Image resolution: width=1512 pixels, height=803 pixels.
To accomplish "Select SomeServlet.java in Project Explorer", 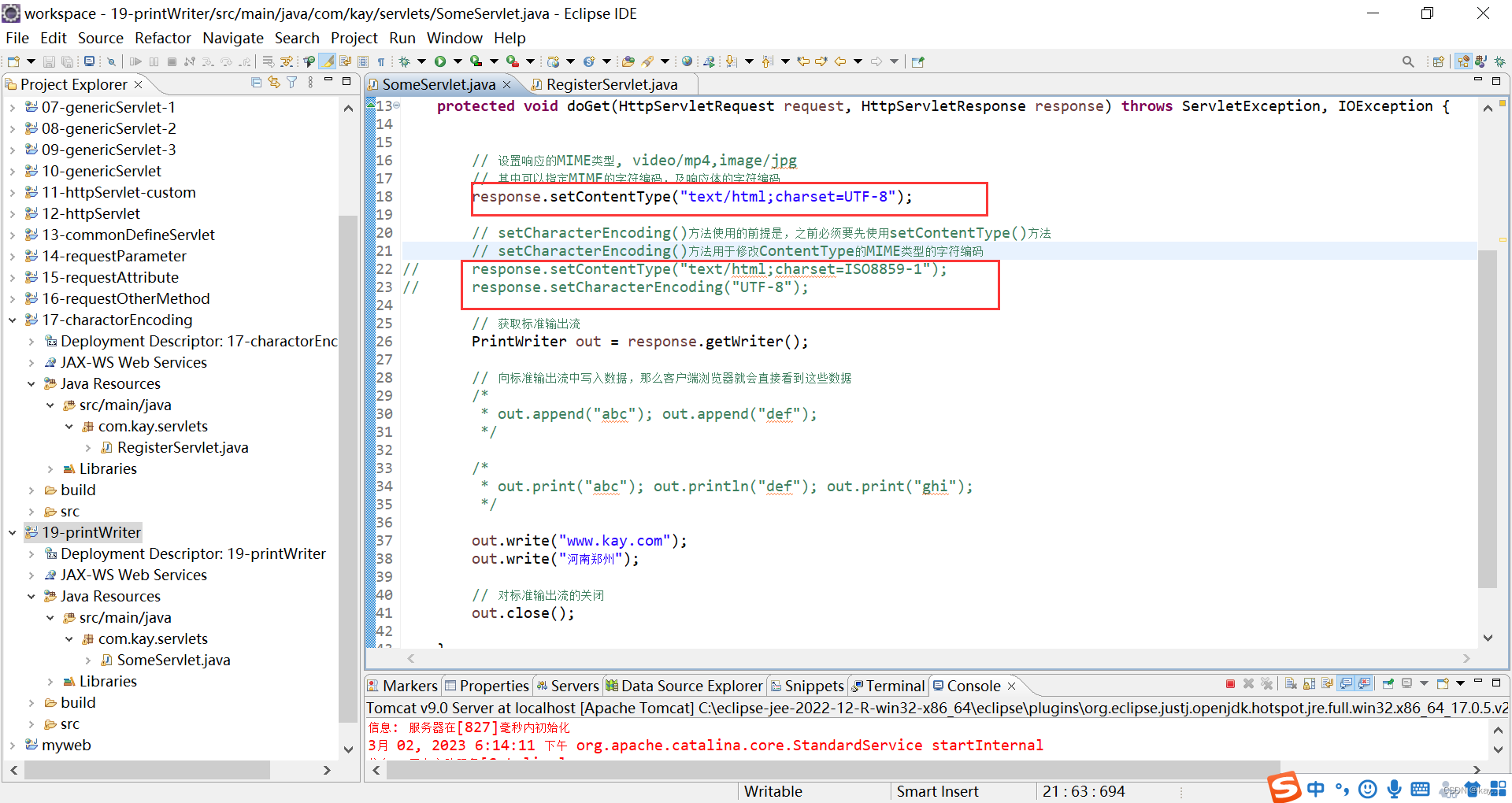I will pyautogui.click(x=173, y=661).
